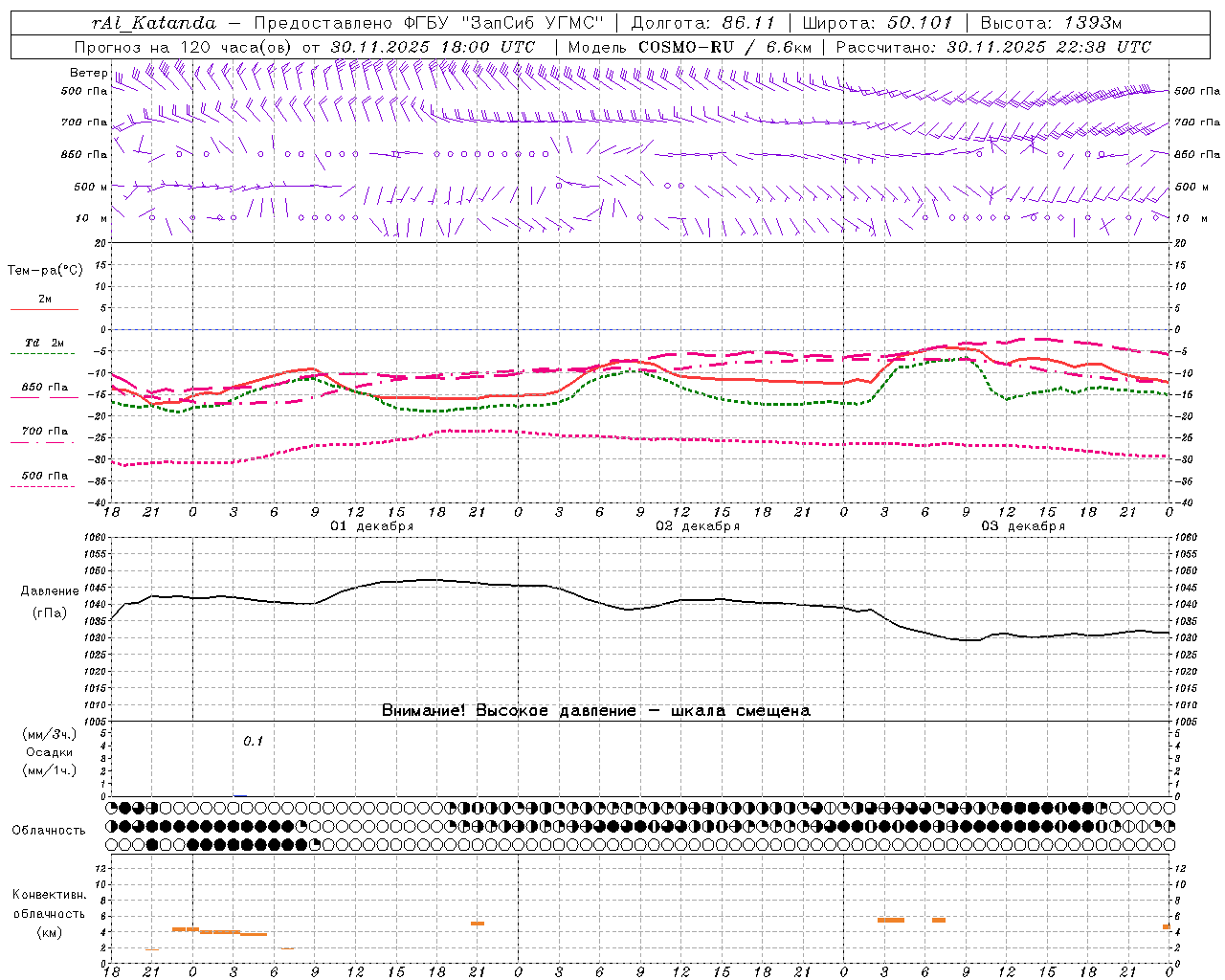Click the (мм/3ч.) precipitation unit label
Viewport: 1225px width, 980px height.
[50, 734]
